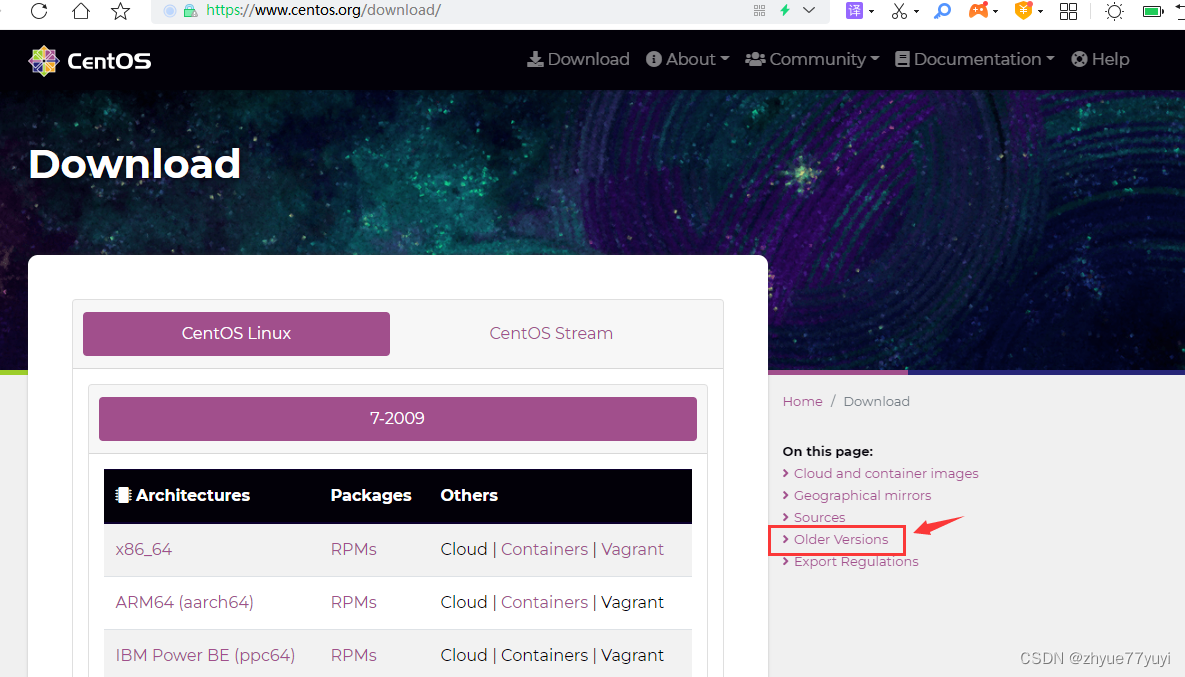The height and width of the screenshot is (677, 1185).
Task: Click the green battery icon
Action: (1153, 11)
